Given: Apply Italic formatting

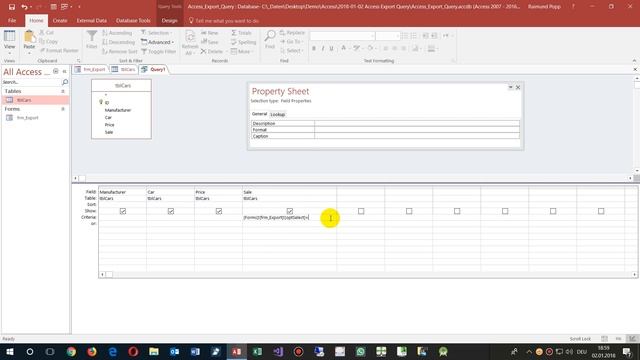Looking at the screenshot, I should 323,49.
